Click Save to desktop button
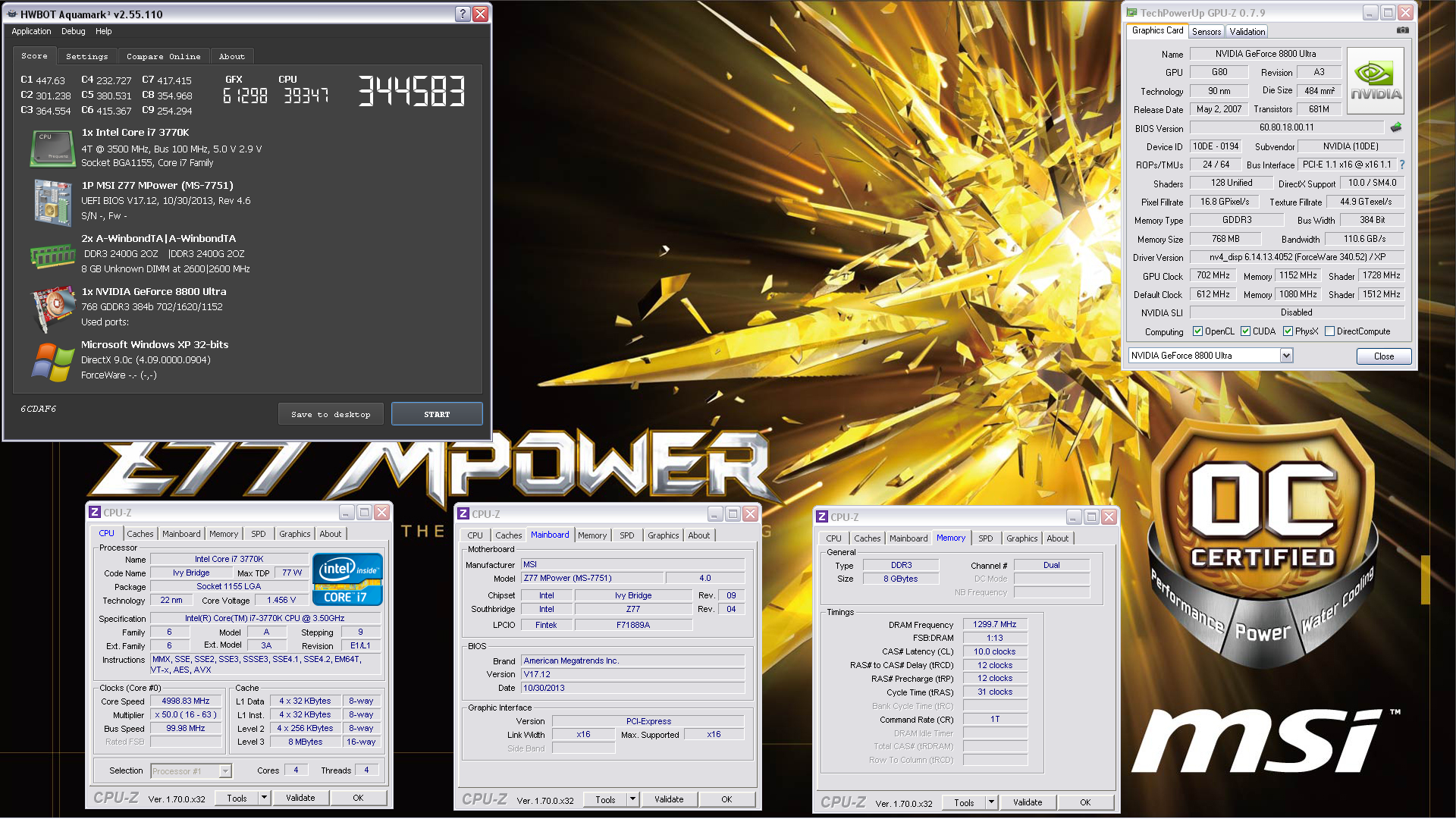 coord(331,414)
